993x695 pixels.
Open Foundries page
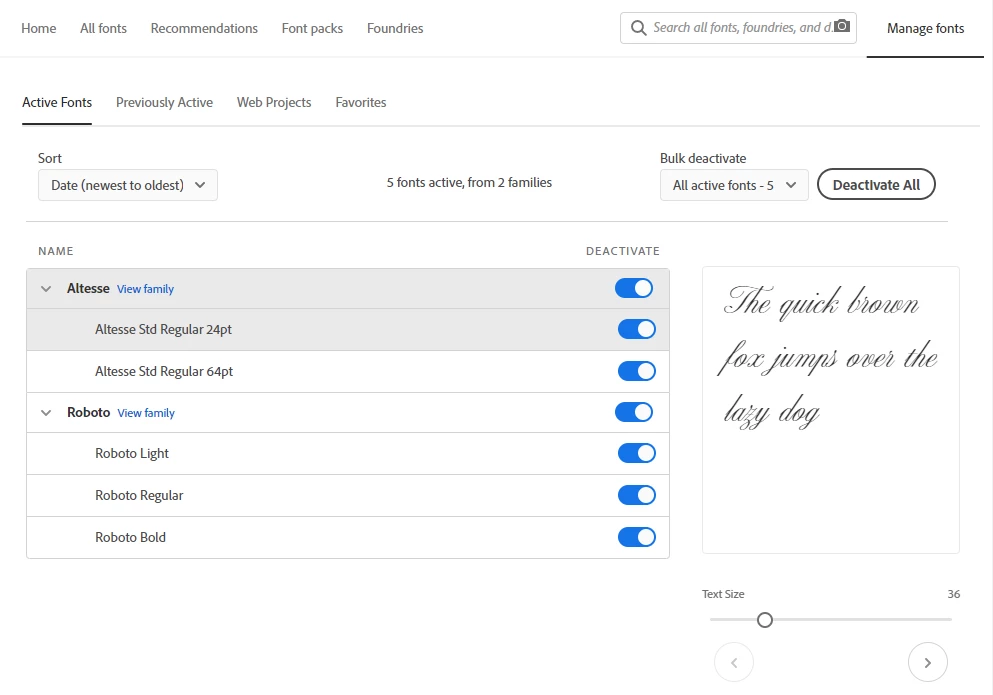click(x=395, y=29)
